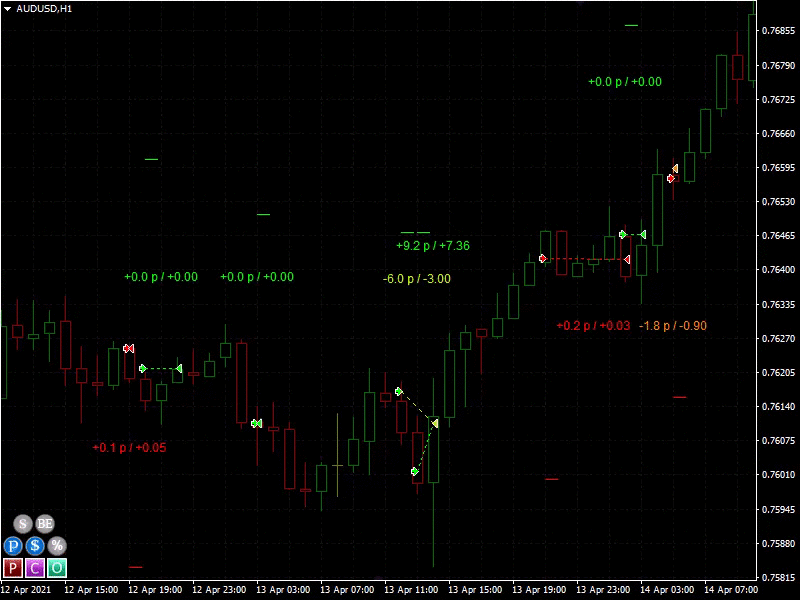Click the 0.76270 price axis label
Viewport: 800px width, 600px height.
click(779, 338)
